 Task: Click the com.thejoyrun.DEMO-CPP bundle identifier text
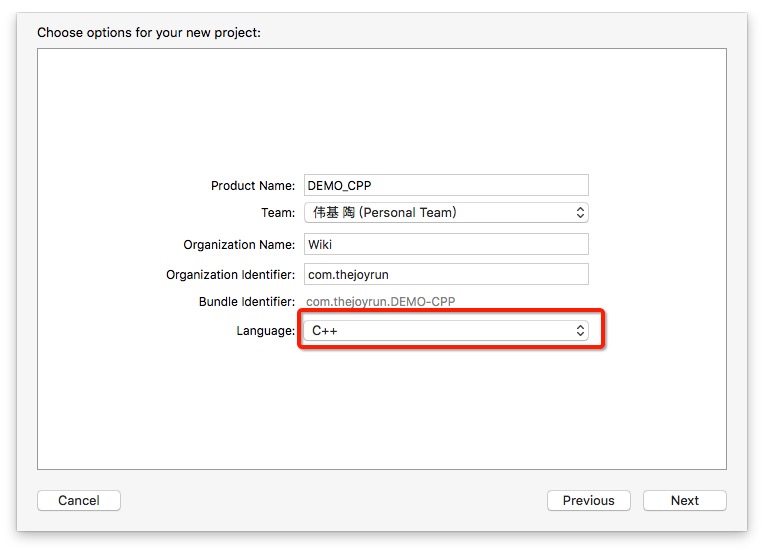pos(381,302)
